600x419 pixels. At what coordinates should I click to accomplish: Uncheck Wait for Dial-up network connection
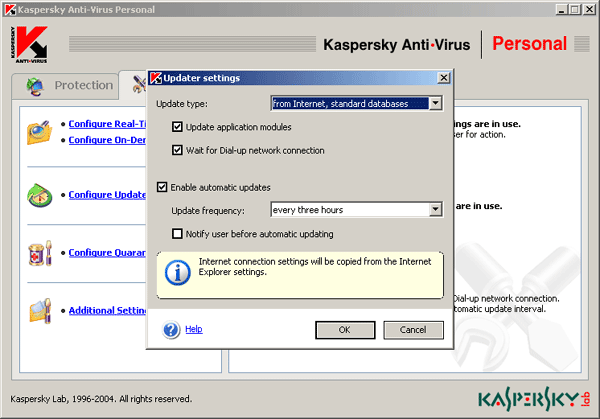click(x=177, y=150)
